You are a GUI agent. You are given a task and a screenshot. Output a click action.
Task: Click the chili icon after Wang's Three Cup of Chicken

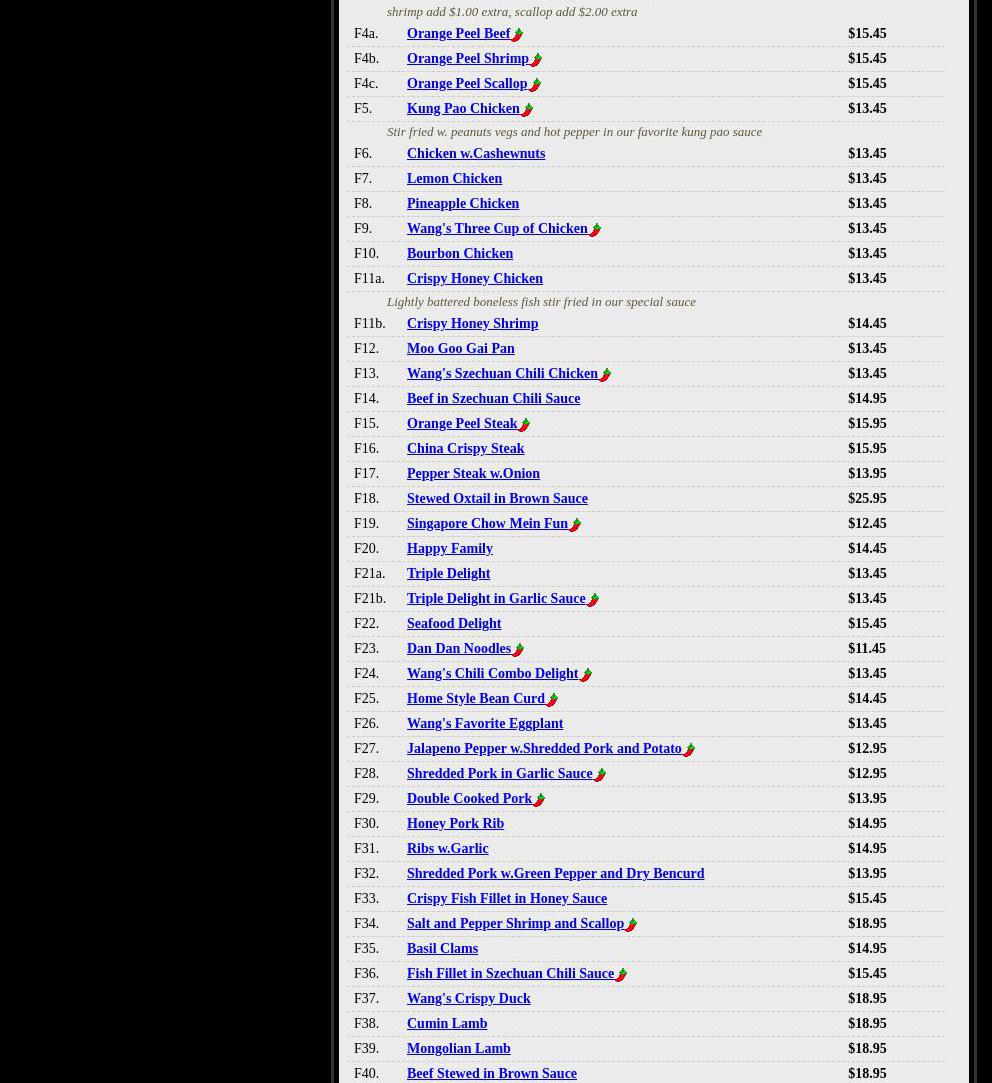(595, 230)
